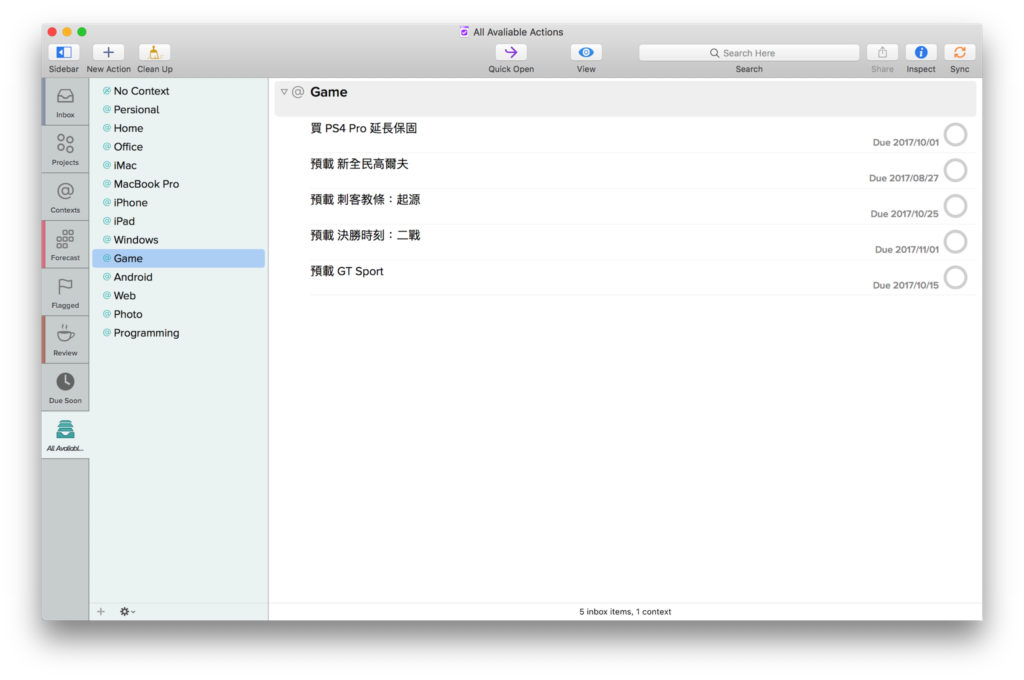Open the gear action menu below sidebar
The width and height of the screenshot is (1024, 680).
127,611
